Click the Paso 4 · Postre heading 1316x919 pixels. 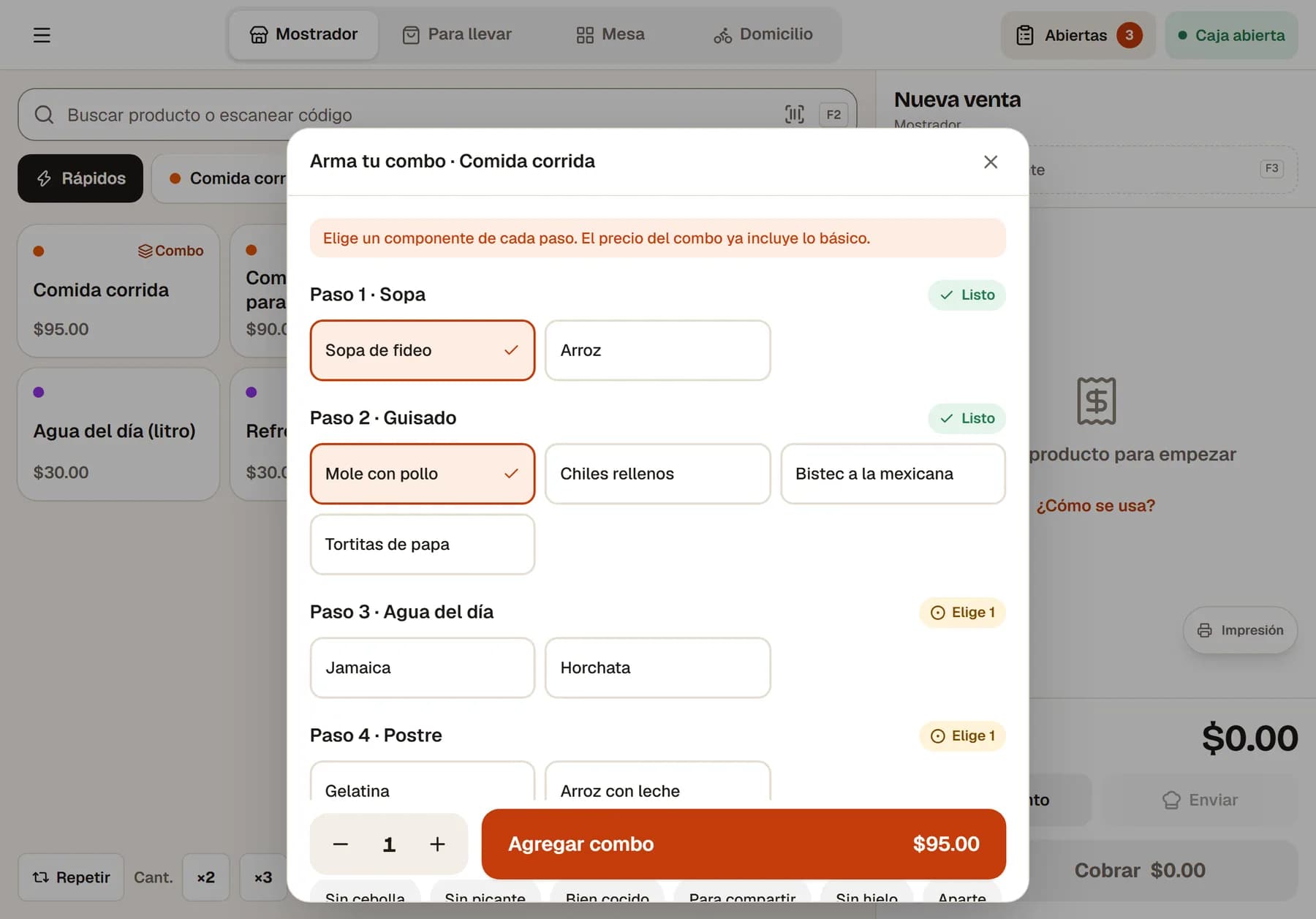pos(376,735)
